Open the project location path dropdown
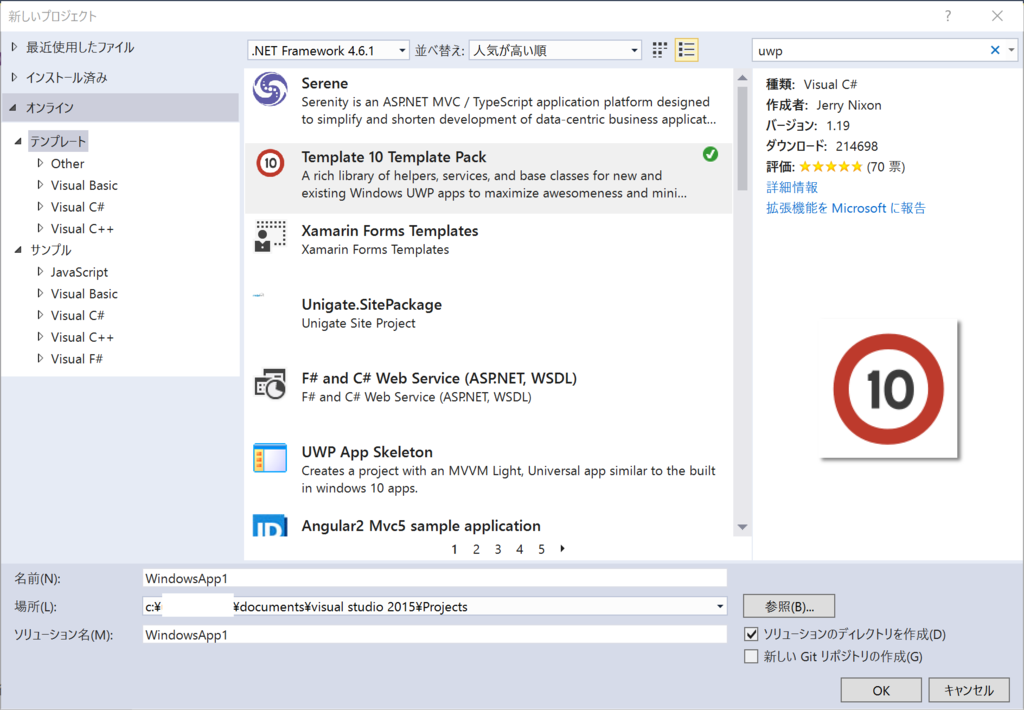Screen dimensions: 1024x710 pyautogui.click(x=720, y=607)
